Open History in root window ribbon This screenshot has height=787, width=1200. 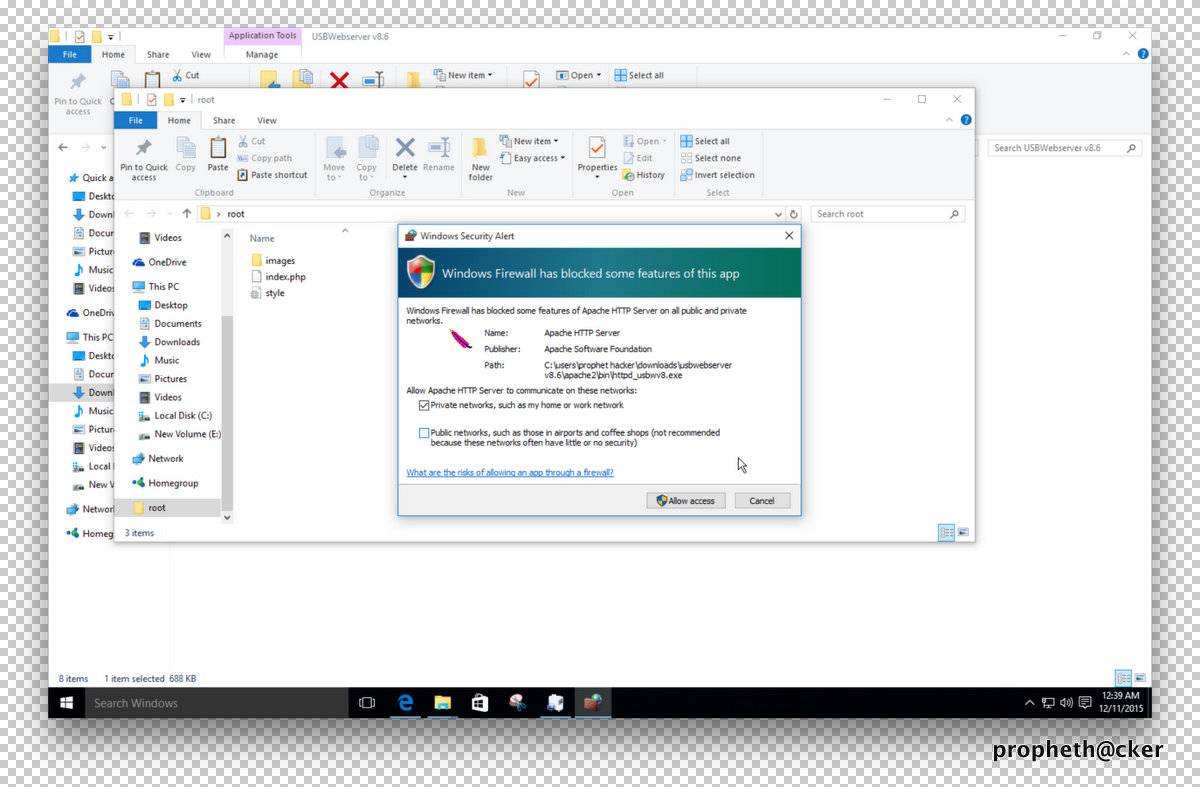click(643, 175)
